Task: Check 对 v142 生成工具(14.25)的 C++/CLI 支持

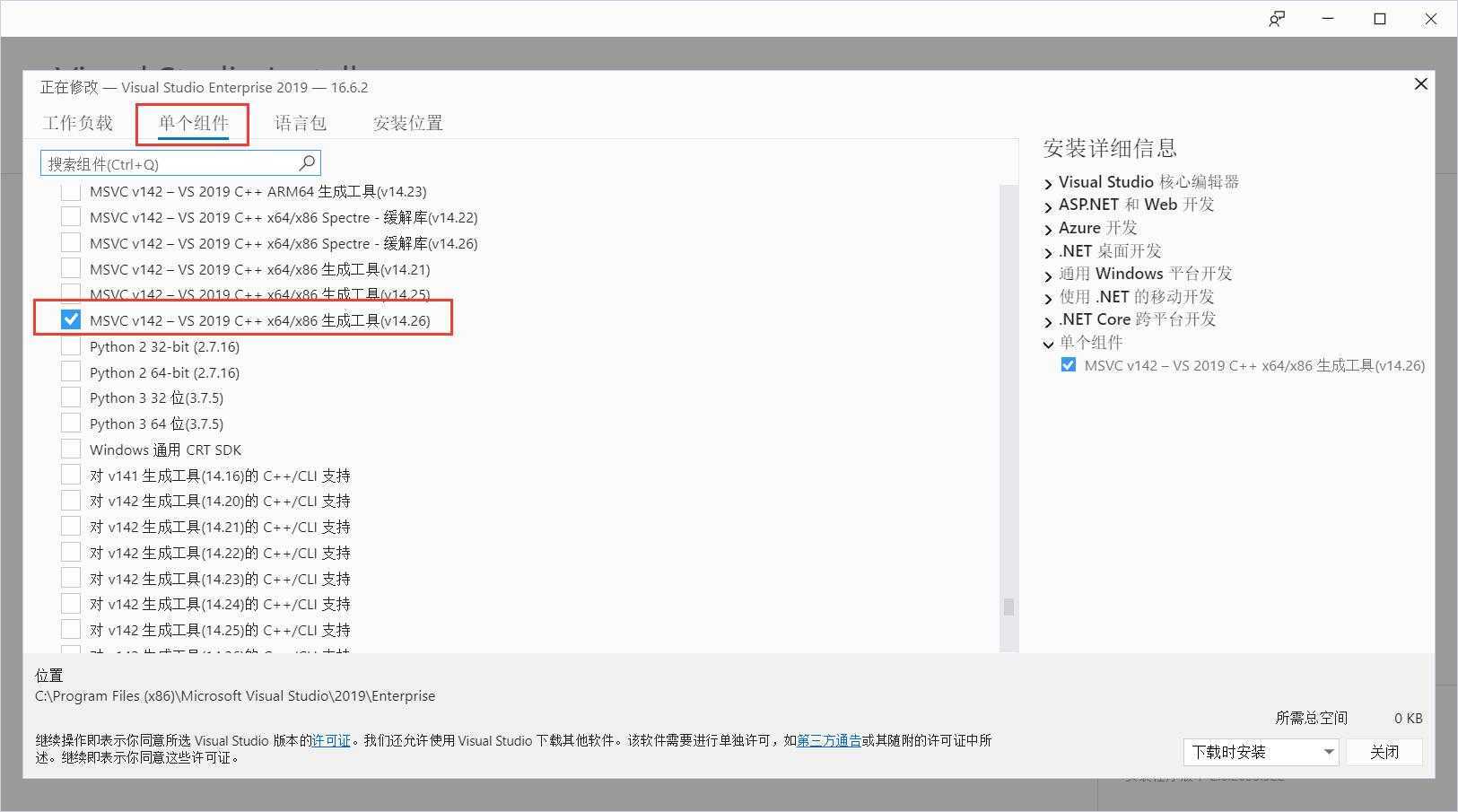Action: pos(71,630)
